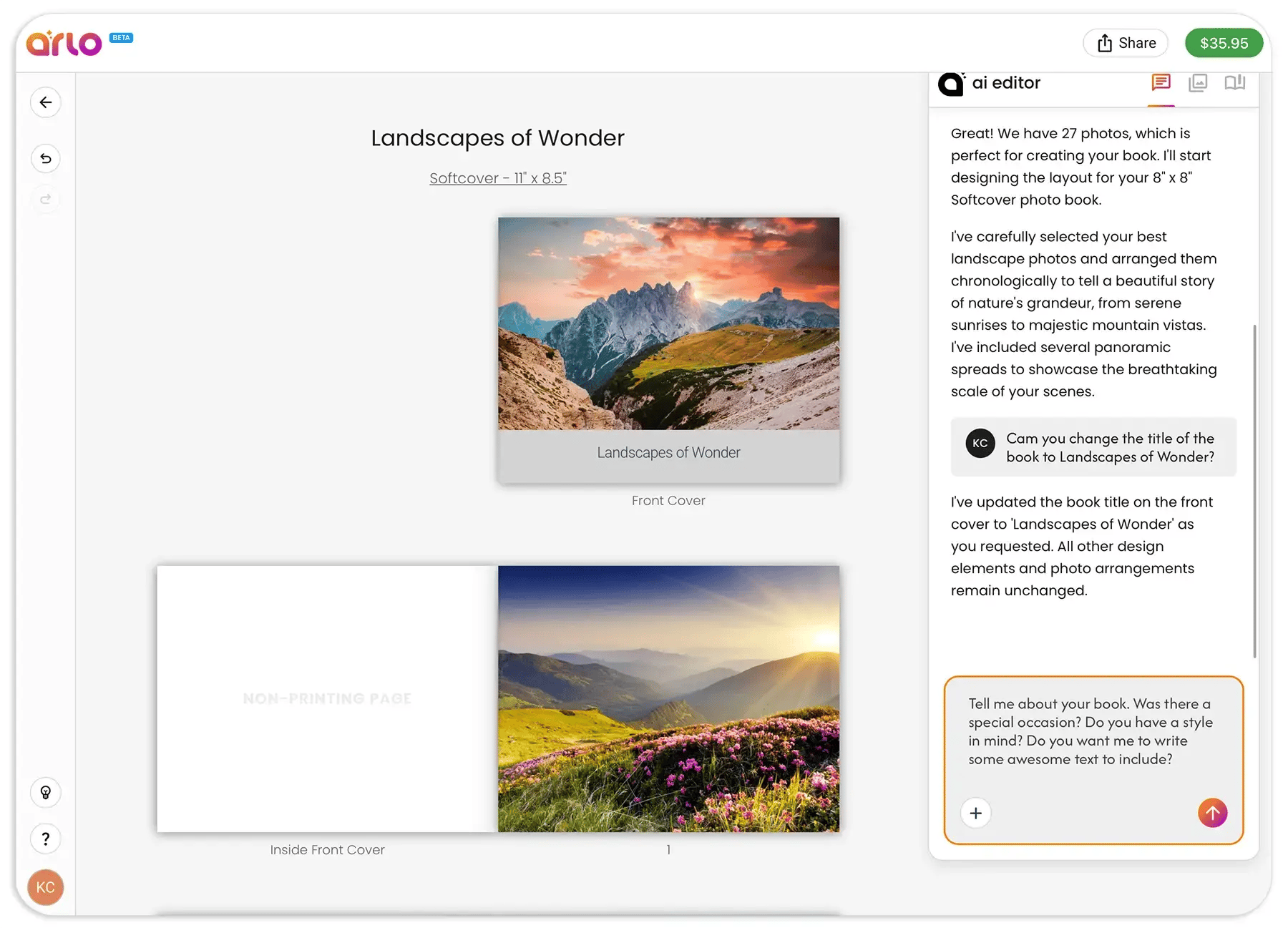Click the back arrow to exit editor
1288x928 pixels.
coord(45,102)
